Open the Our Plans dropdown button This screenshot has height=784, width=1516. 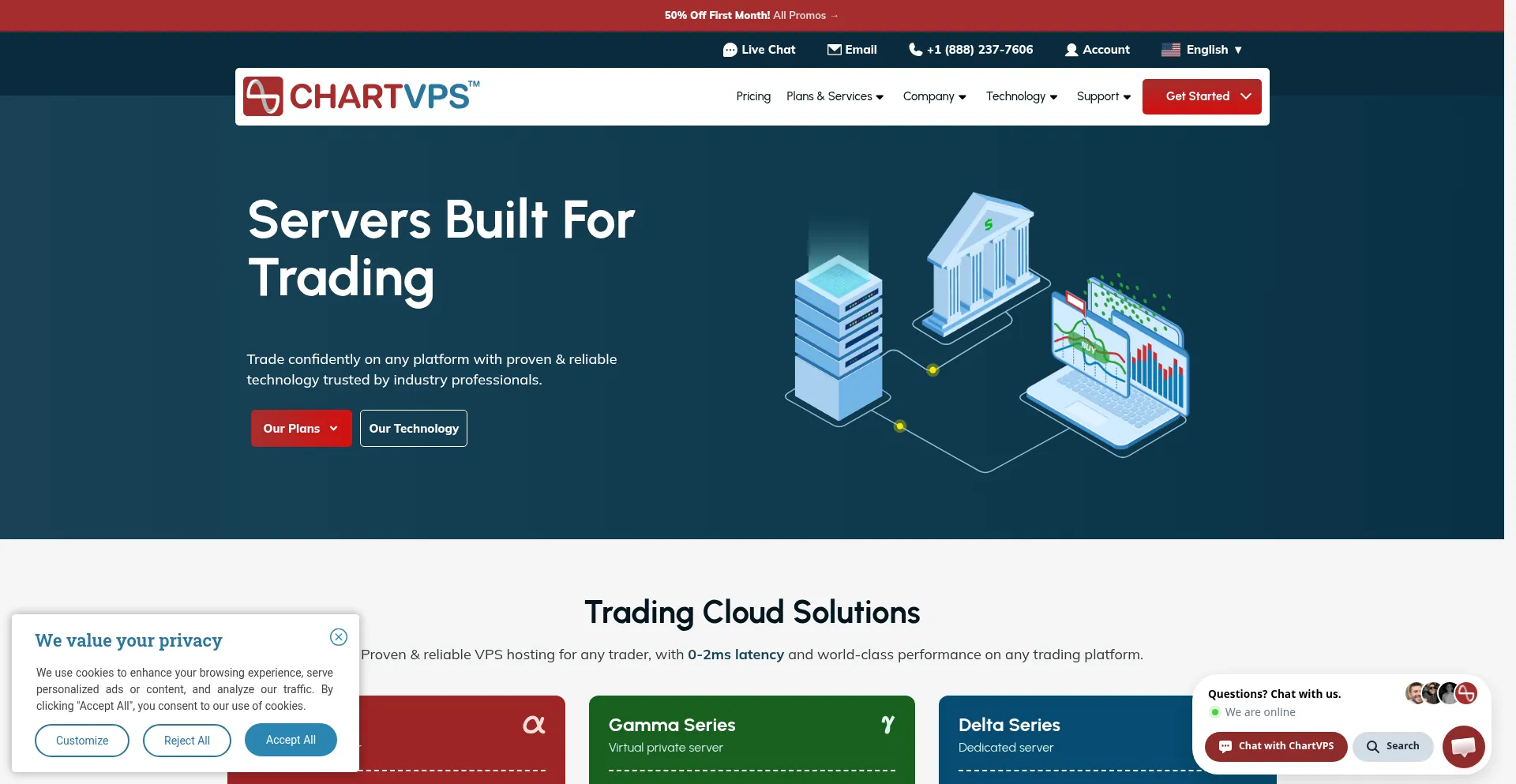coord(301,428)
